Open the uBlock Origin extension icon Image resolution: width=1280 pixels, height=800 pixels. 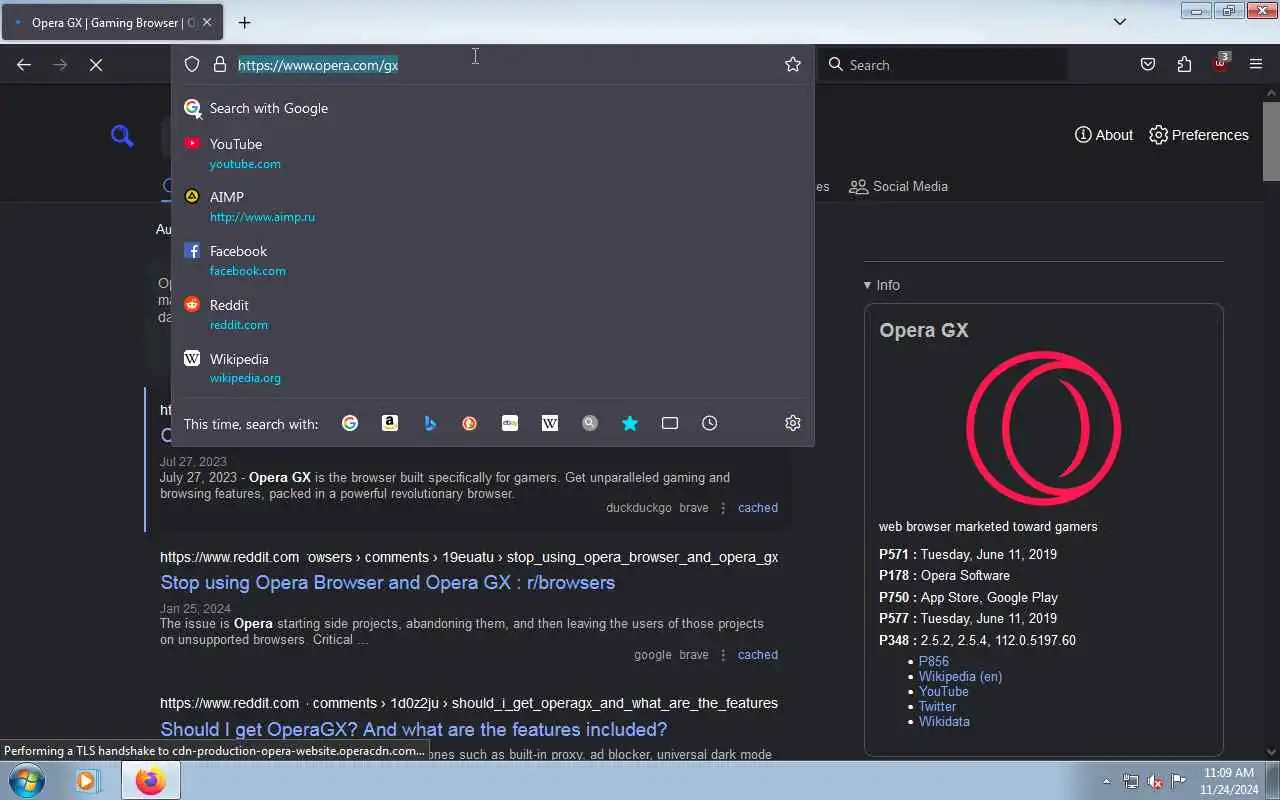(x=1220, y=63)
